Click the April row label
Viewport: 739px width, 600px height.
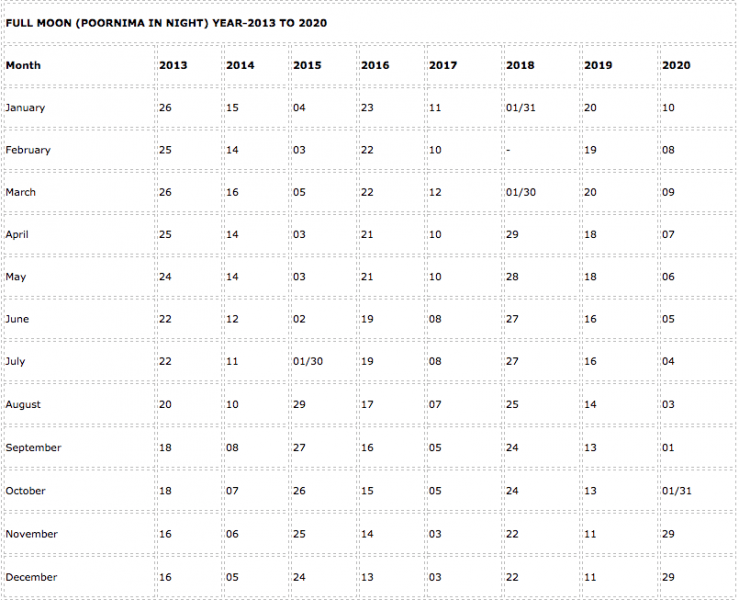[17, 234]
